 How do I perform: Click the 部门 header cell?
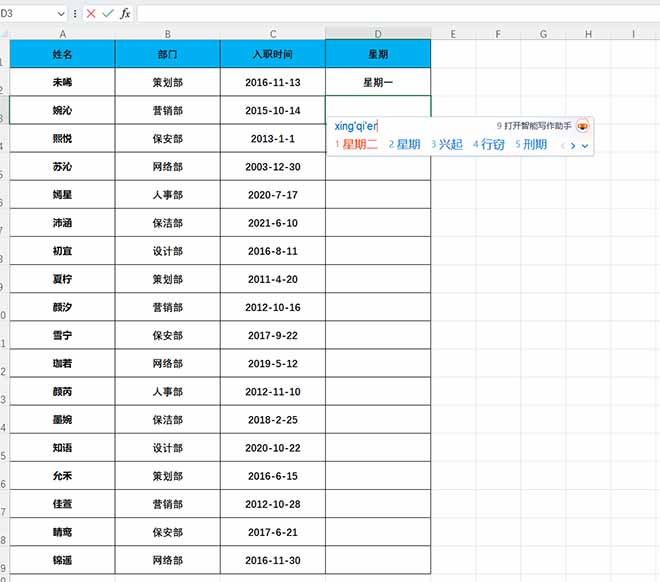coord(168,54)
